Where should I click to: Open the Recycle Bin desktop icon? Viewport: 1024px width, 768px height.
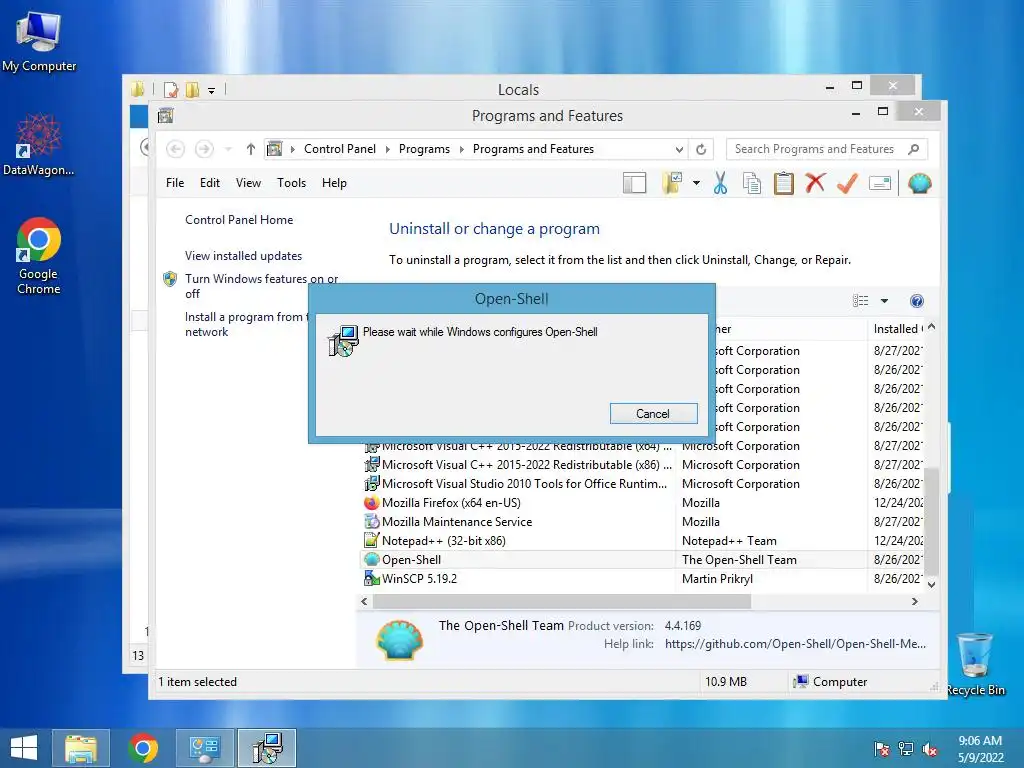pos(975,664)
